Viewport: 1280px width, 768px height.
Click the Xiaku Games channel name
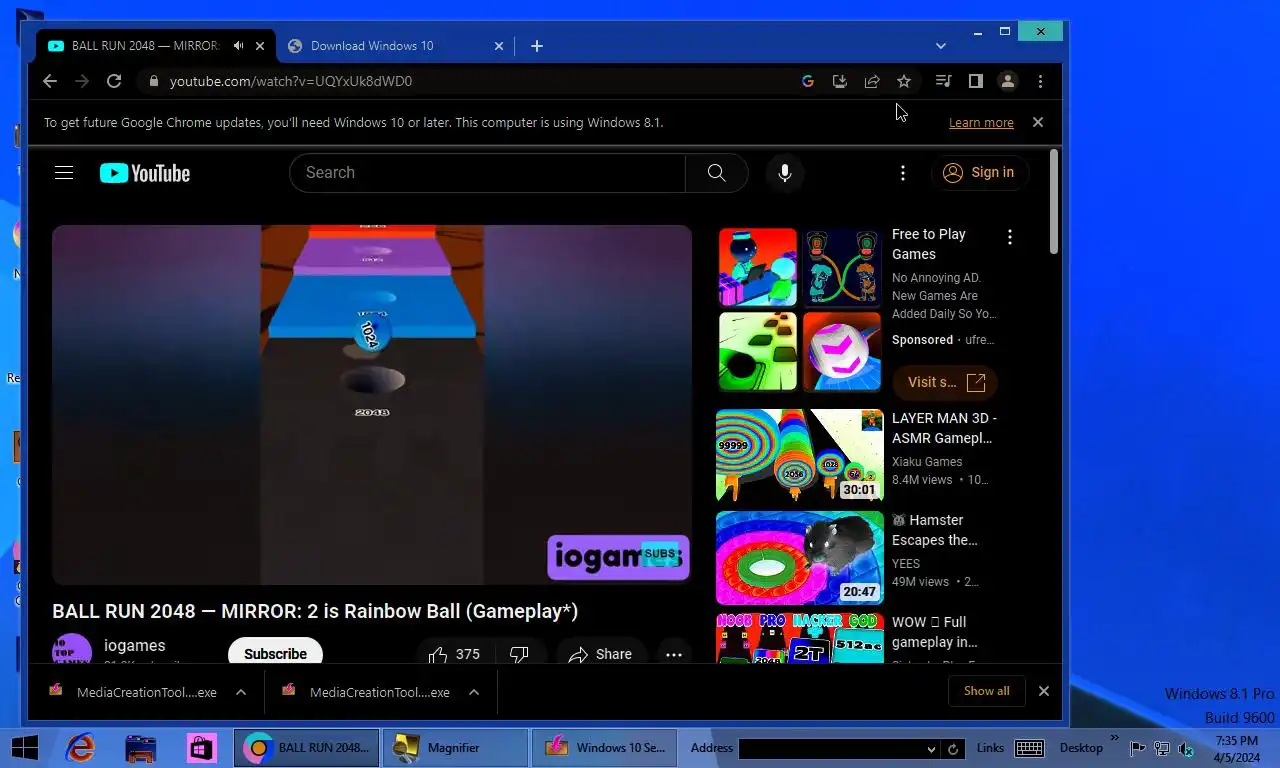[927, 462]
